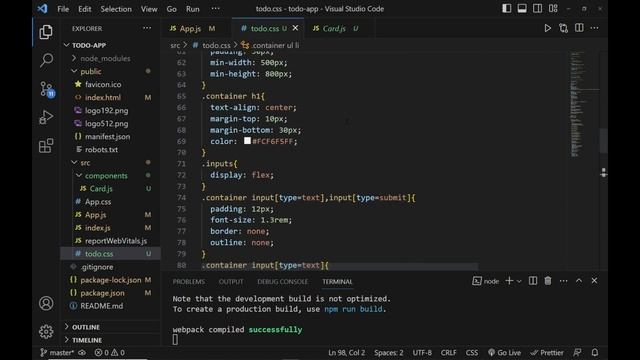Open the File menu
The image size is (640, 360).
(x=63, y=9)
